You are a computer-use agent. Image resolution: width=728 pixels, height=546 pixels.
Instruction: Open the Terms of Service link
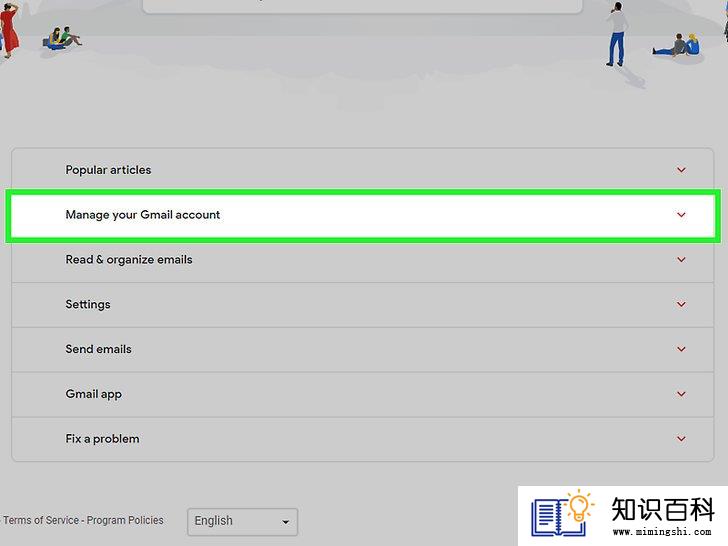coord(41,520)
